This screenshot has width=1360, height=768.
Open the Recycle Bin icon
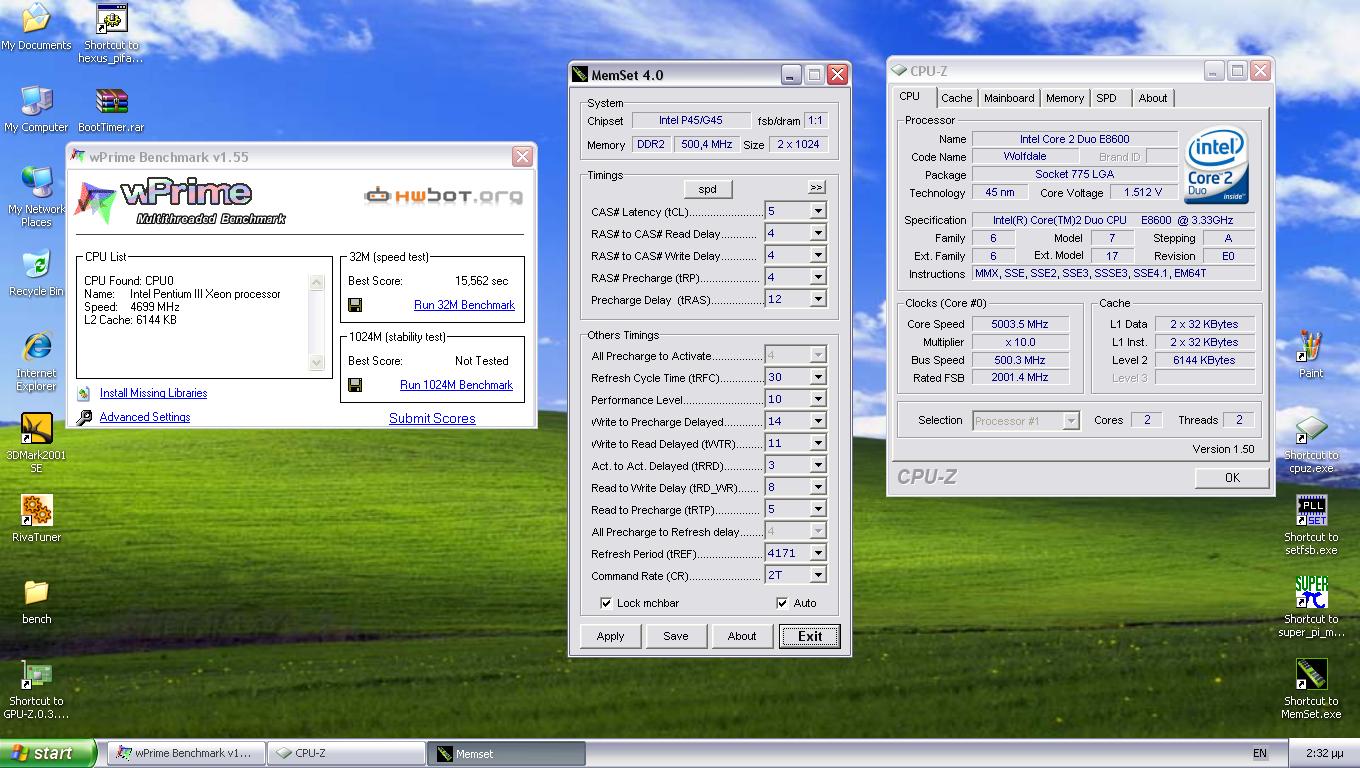pyautogui.click(x=36, y=265)
